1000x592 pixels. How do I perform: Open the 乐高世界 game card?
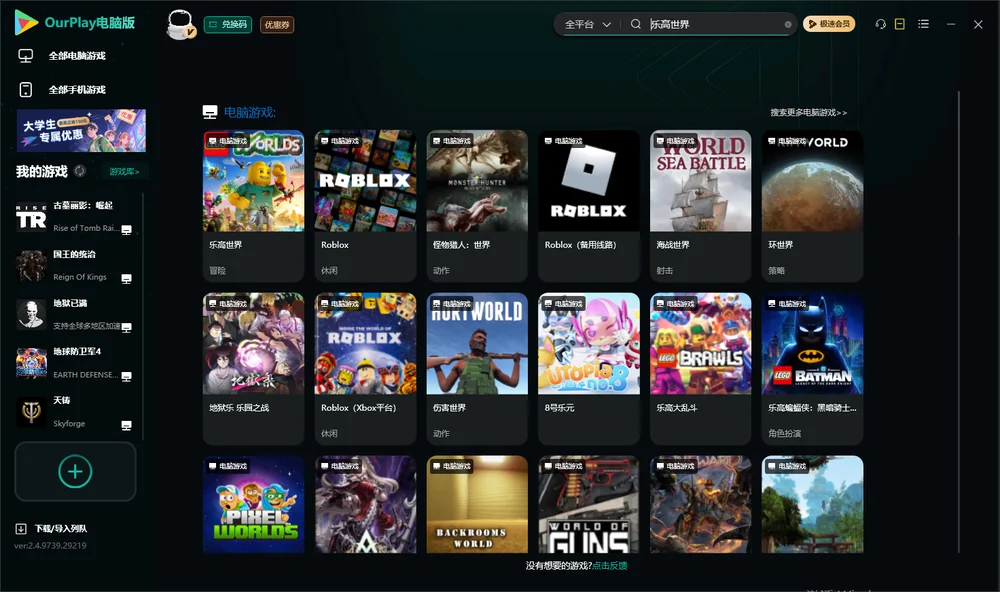tap(253, 206)
